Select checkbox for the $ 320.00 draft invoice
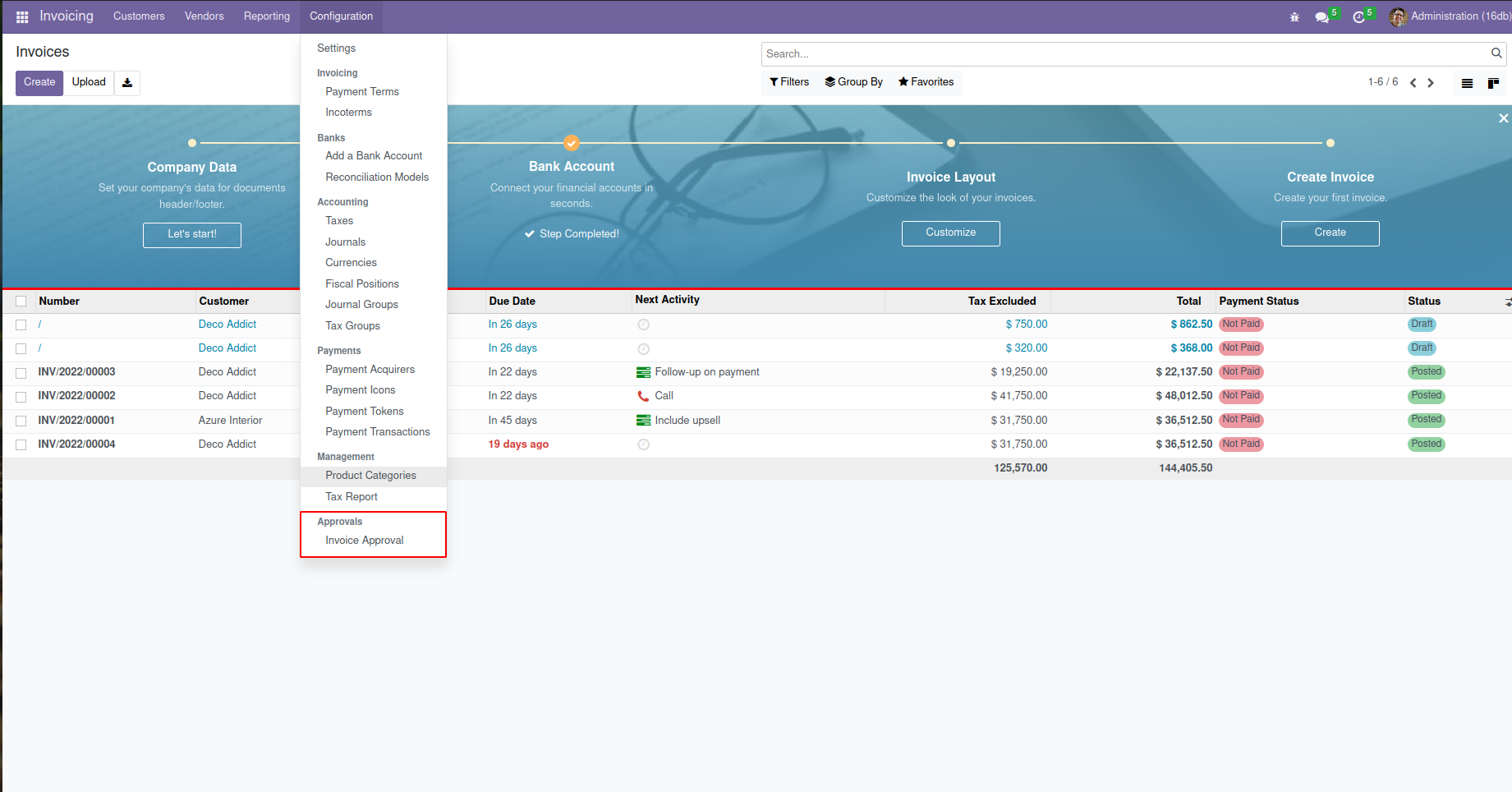Image resolution: width=1512 pixels, height=792 pixels. 21,349
